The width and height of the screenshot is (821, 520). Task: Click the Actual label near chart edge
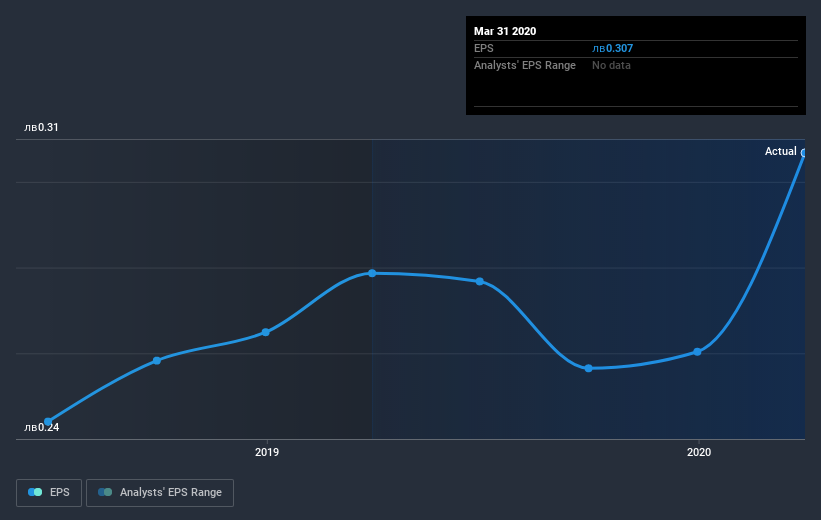(780, 151)
